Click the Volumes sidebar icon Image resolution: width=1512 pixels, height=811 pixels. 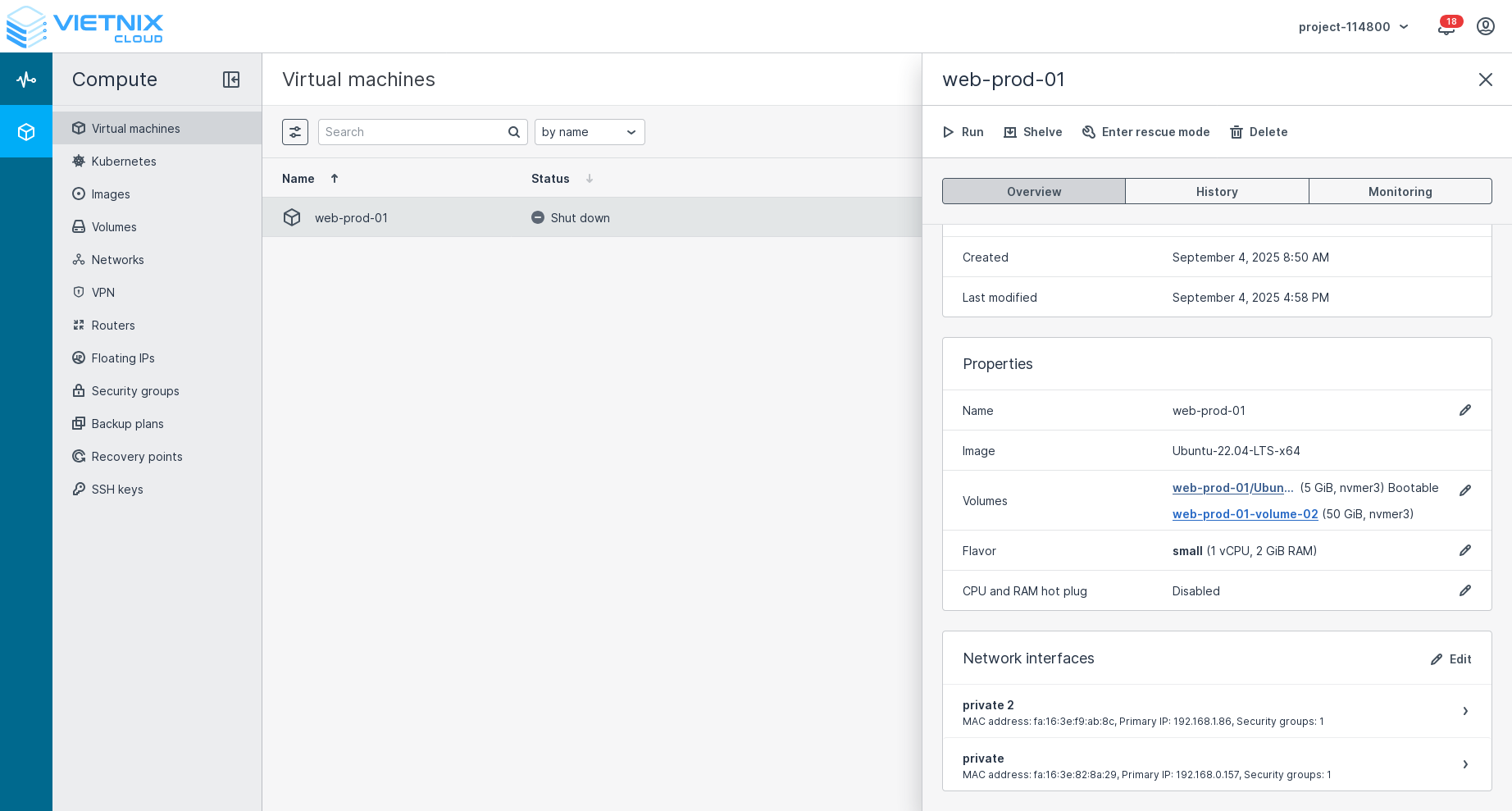pyautogui.click(x=79, y=227)
